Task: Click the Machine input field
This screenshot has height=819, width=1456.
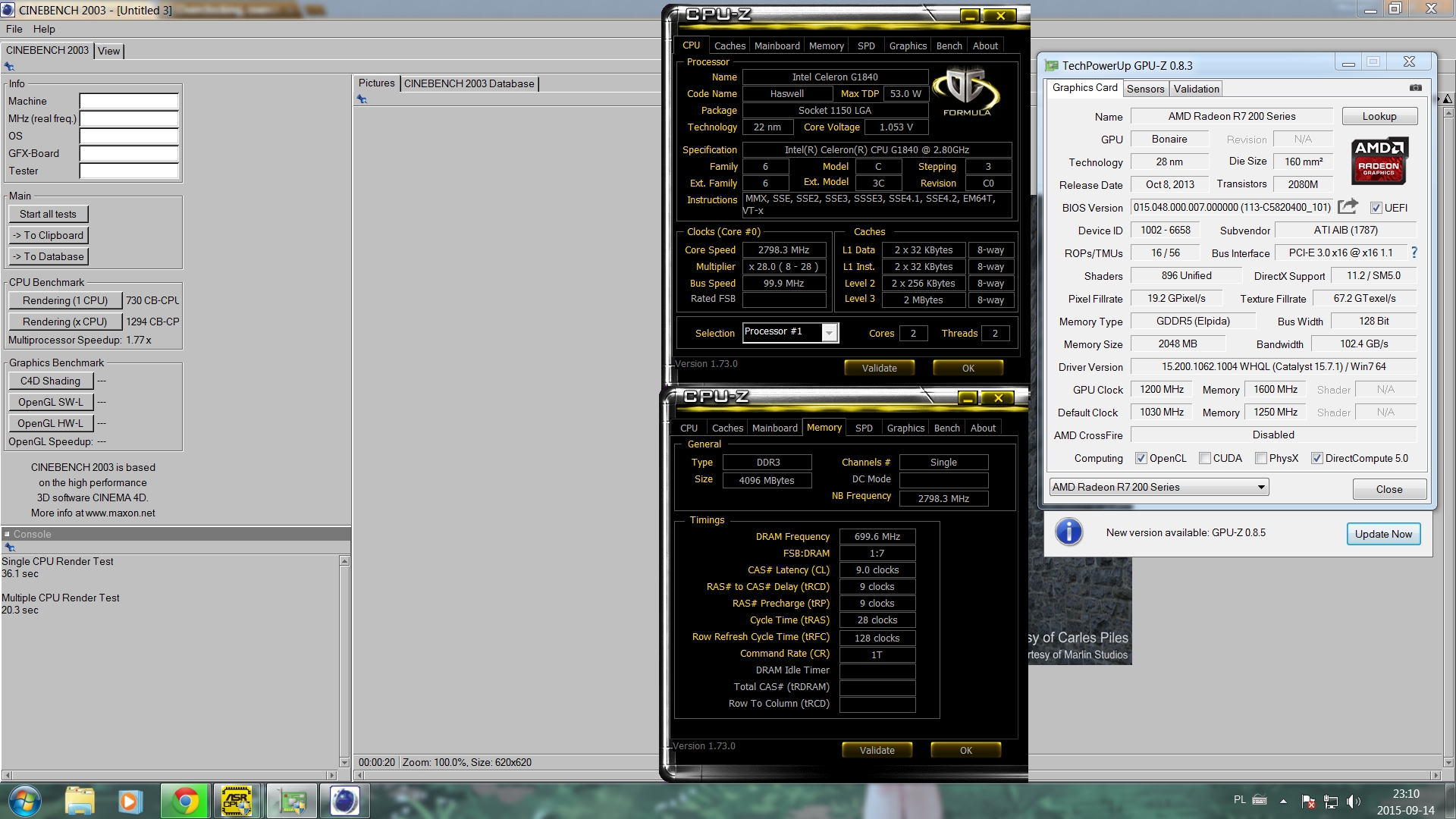Action: [129, 101]
